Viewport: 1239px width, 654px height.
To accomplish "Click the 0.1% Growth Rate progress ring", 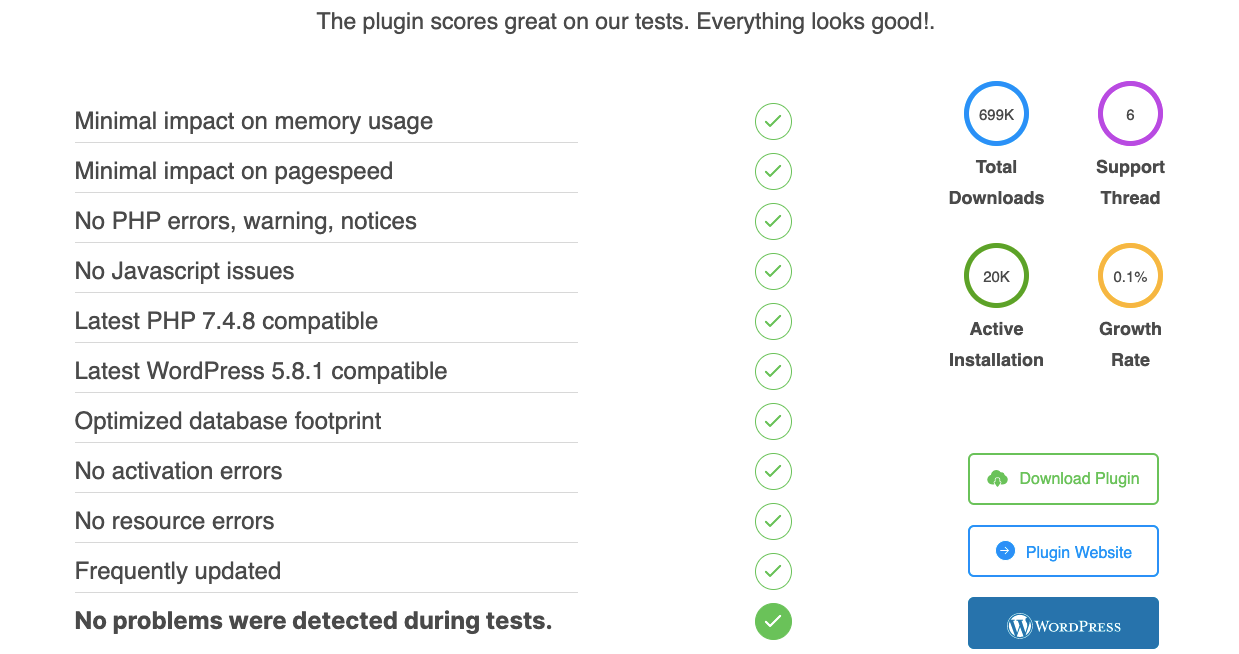I will click(x=1130, y=275).
